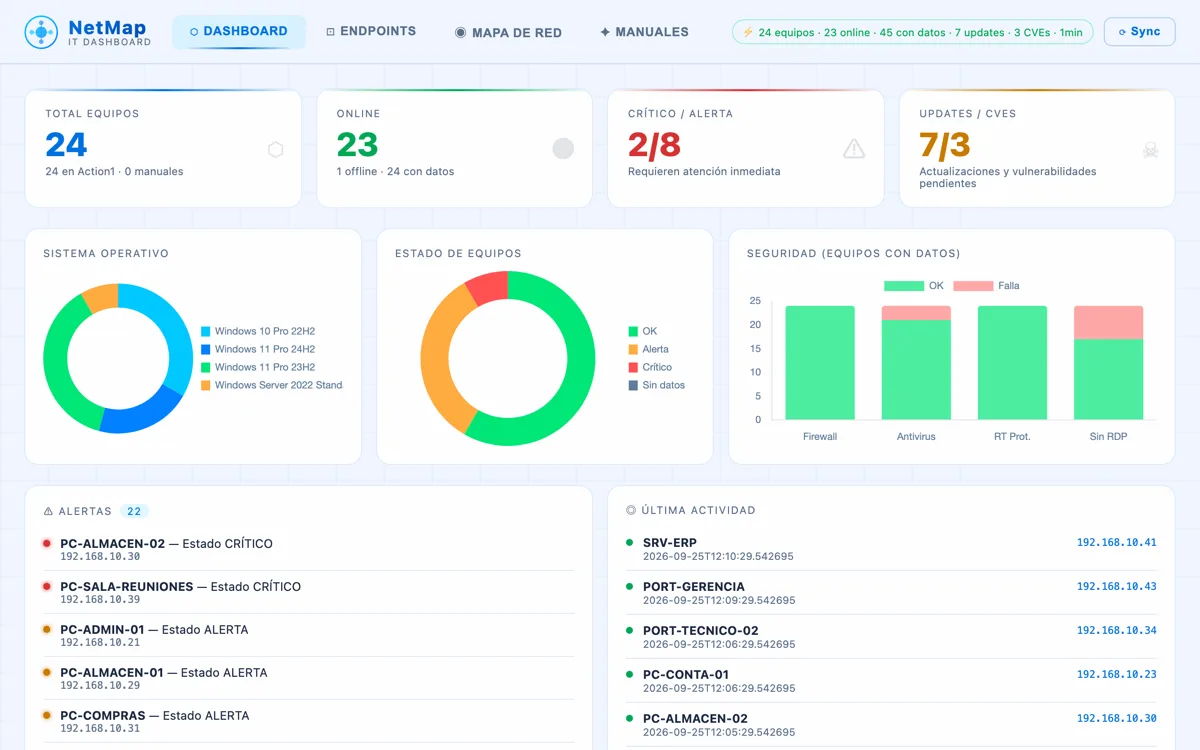The width and height of the screenshot is (1200, 750).
Task: Toggle Windows 11 Pro 23H2 legend swatch
Action: pyautogui.click(x=206, y=367)
